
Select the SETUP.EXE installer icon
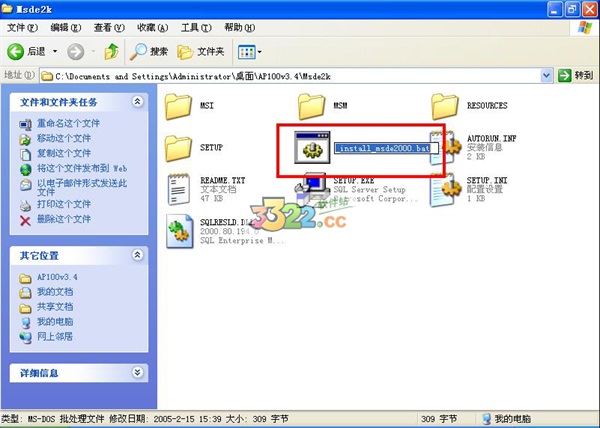312,190
